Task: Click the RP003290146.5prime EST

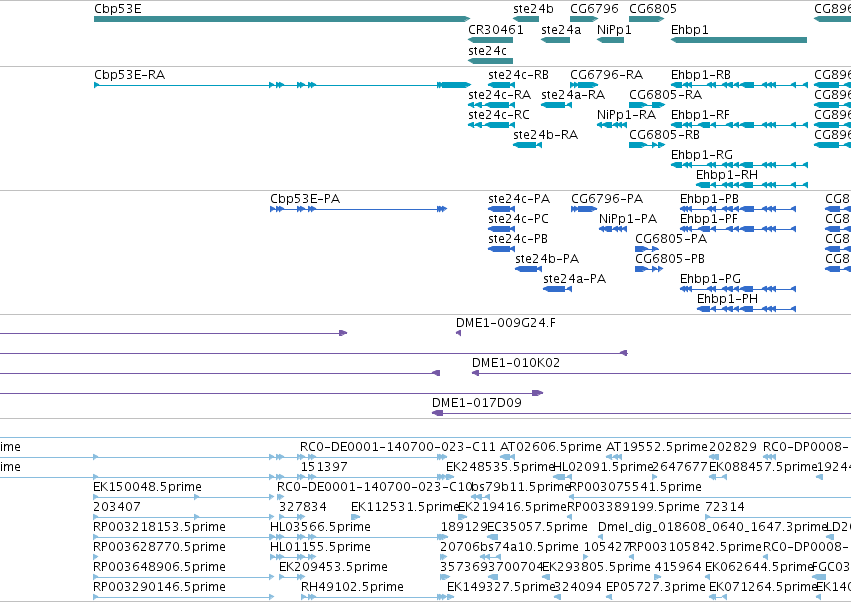Action: (184, 598)
